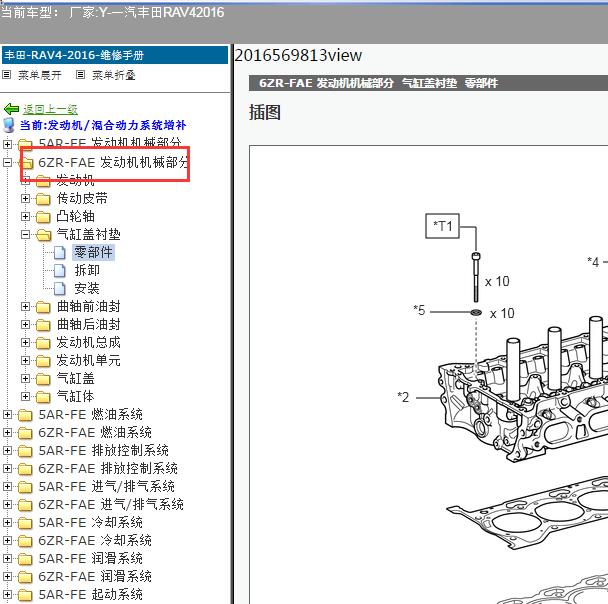The height and width of the screenshot is (604, 608).
Task: Click the 当前:发动机/混合动力系统增补 label
Action: point(103,125)
